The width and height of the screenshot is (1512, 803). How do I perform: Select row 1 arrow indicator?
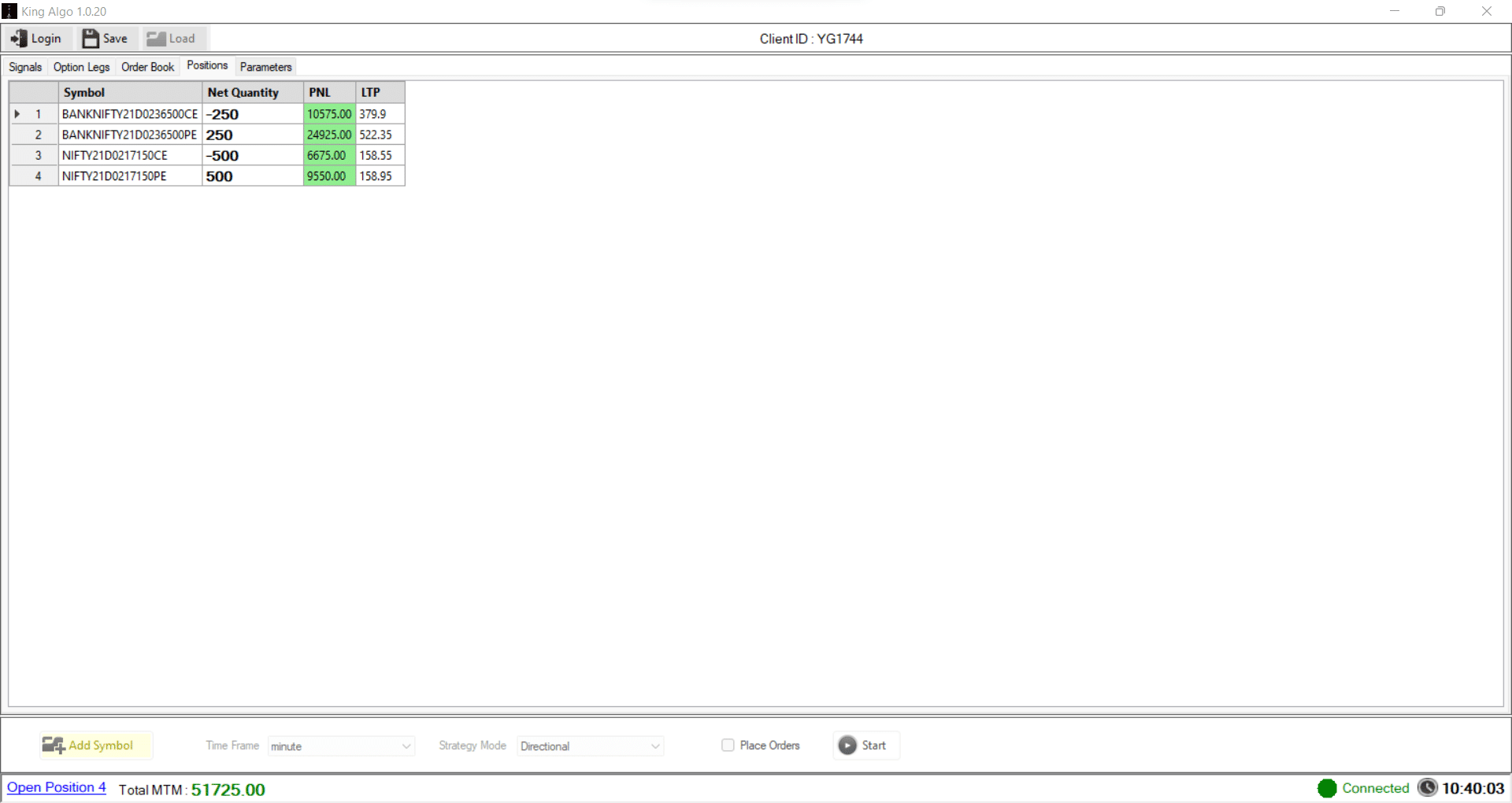[17, 114]
